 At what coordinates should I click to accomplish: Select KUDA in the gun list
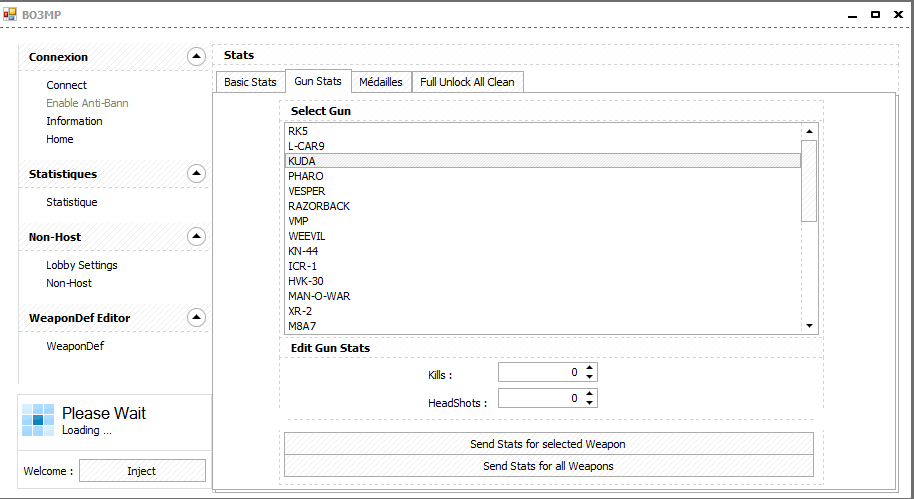click(x=543, y=161)
